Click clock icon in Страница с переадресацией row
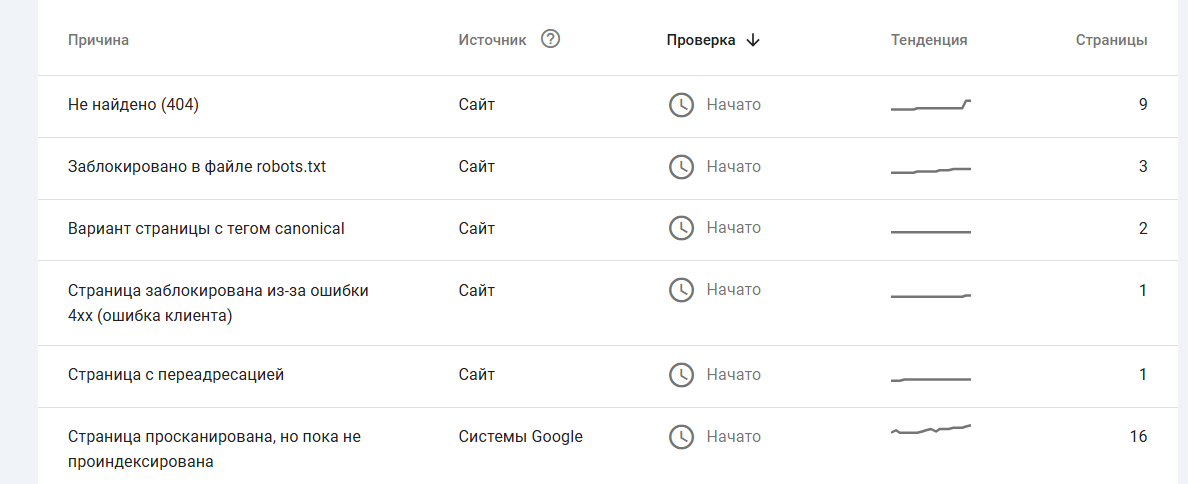The width and height of the screenshot is (1188, 484). pyautogui.click(x=681, y=375)
